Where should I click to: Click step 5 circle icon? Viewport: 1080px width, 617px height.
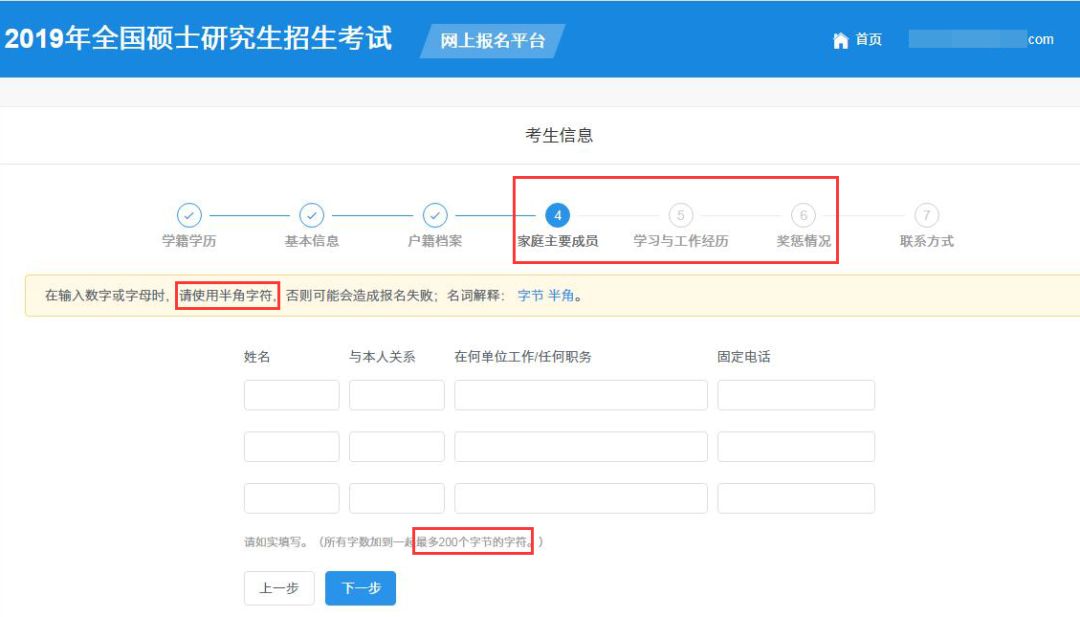click(681, 215)
